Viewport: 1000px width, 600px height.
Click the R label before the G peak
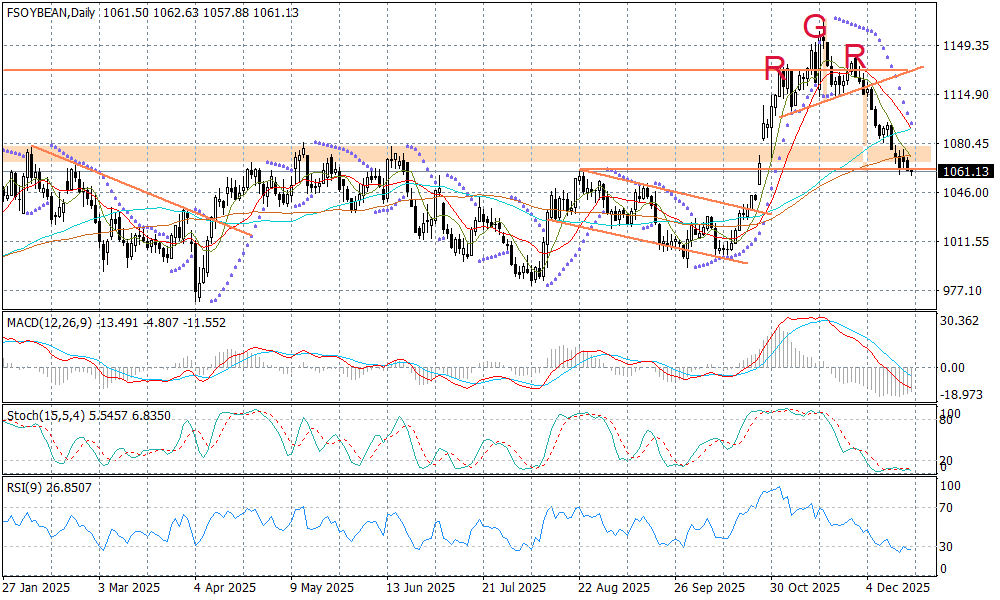[774, 69]
